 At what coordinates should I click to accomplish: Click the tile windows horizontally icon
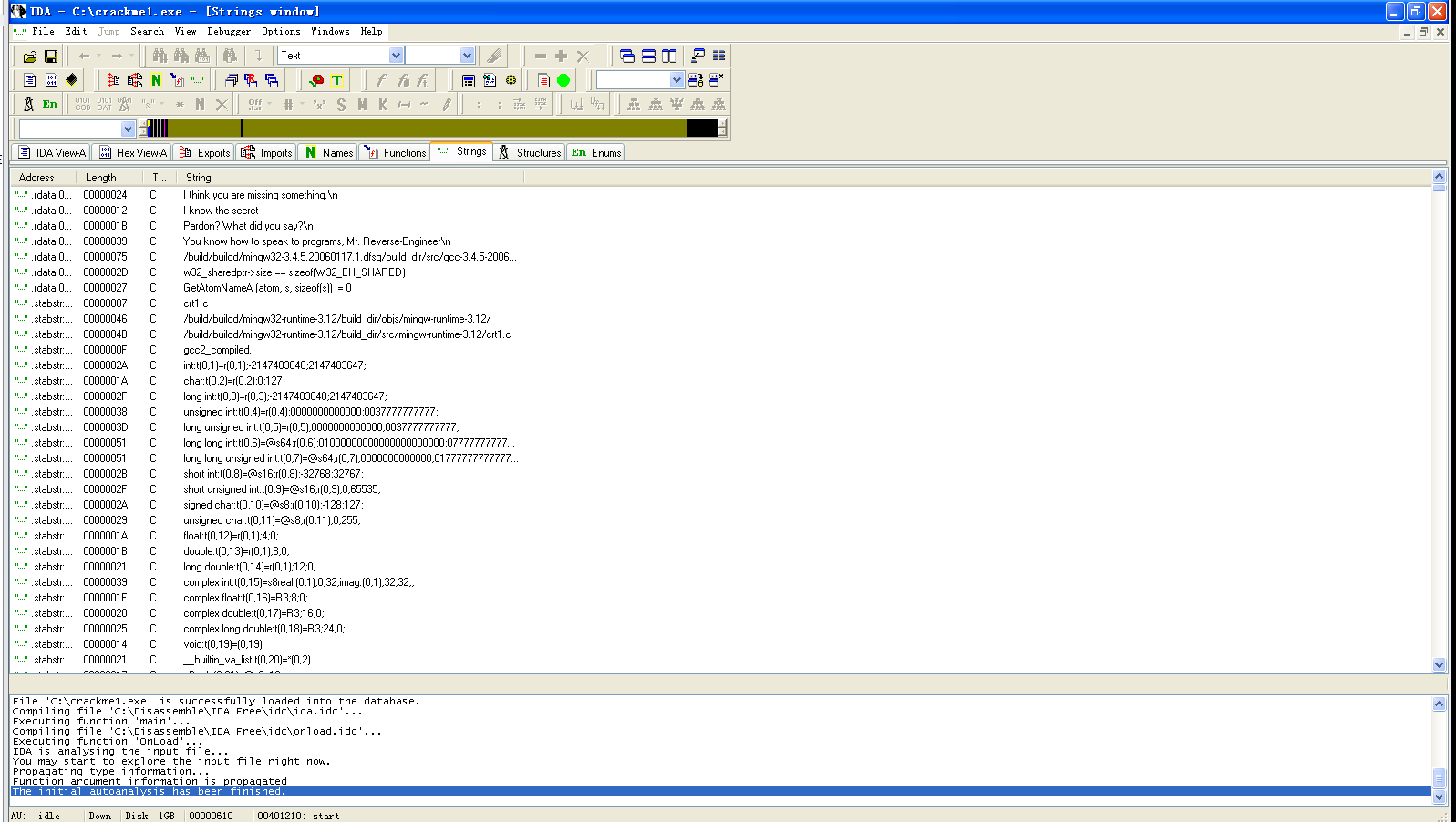[x=648, y=57]
